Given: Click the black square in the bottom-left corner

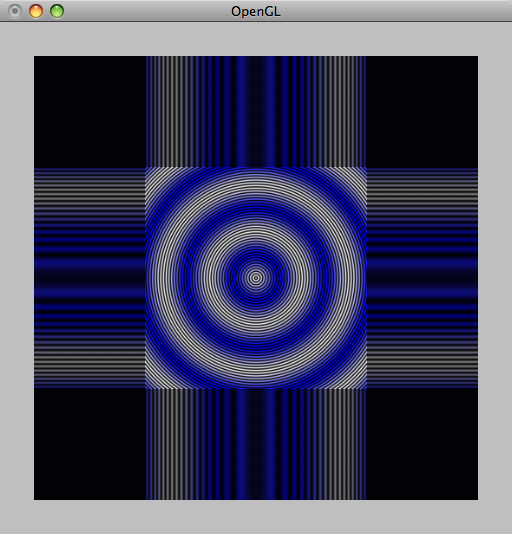Looking at the screenshot, I should tap(90, 444).
